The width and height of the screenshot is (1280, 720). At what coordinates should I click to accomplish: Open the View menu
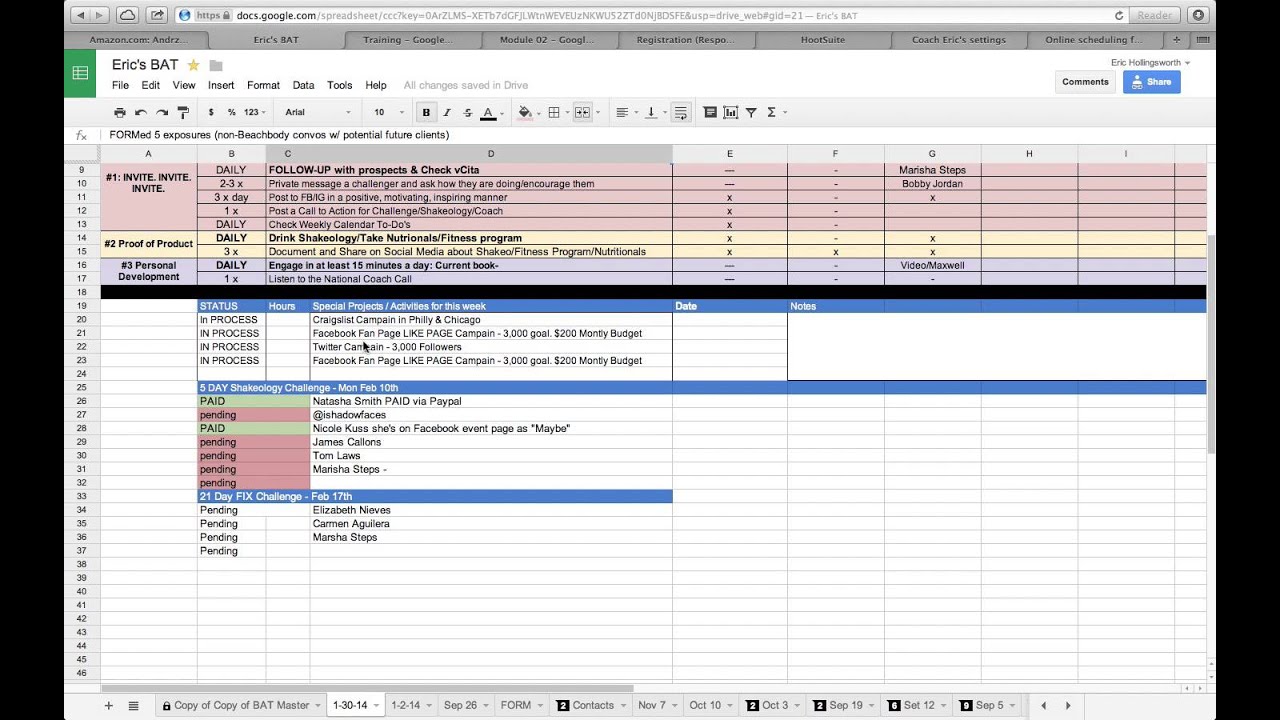tap(184, 85)
